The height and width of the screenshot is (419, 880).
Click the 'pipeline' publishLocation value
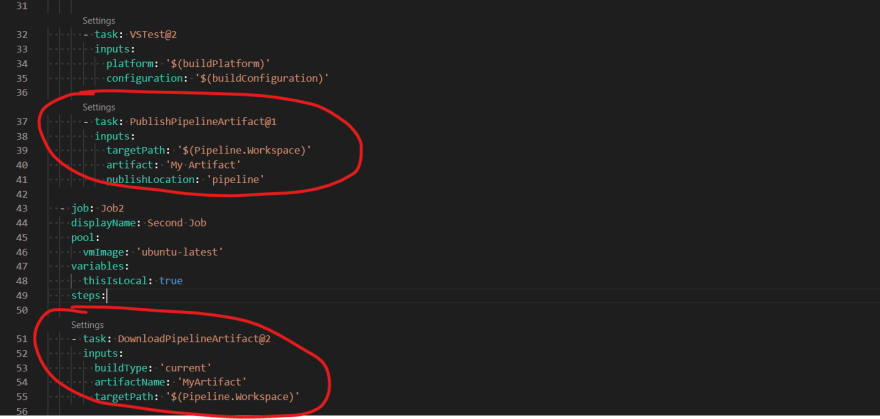coord(234,180)
